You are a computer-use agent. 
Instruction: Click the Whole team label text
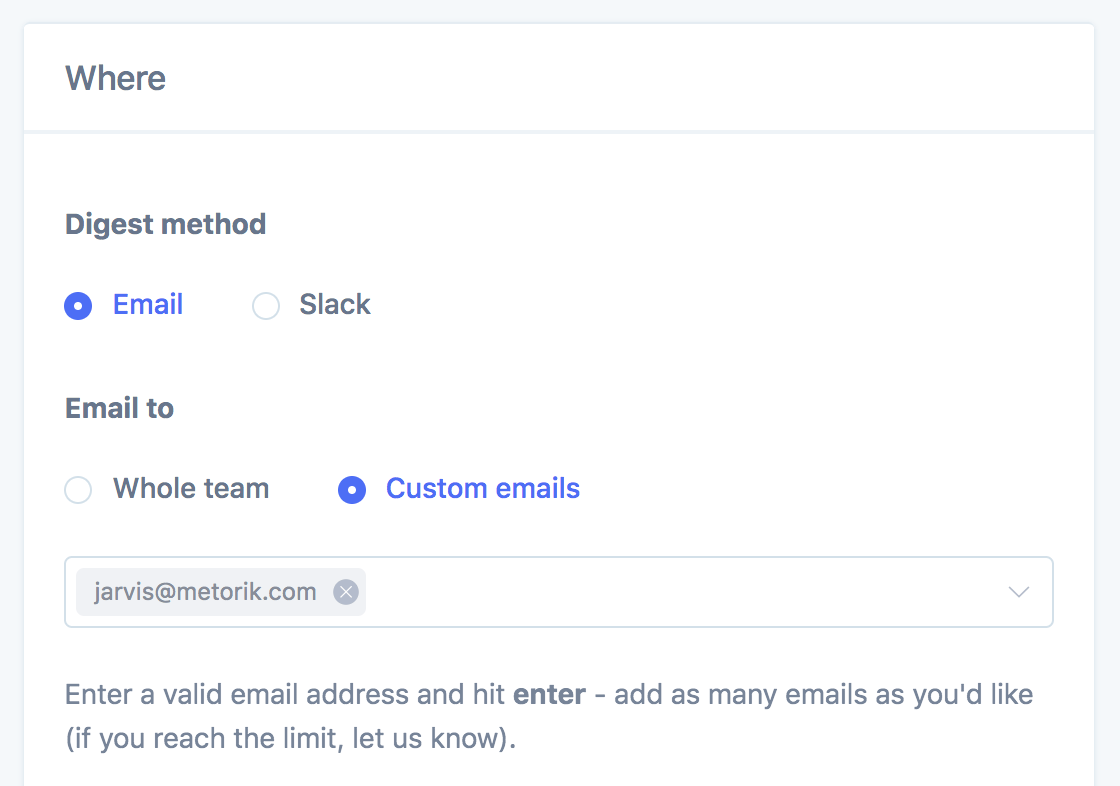[x=191, y=488]
